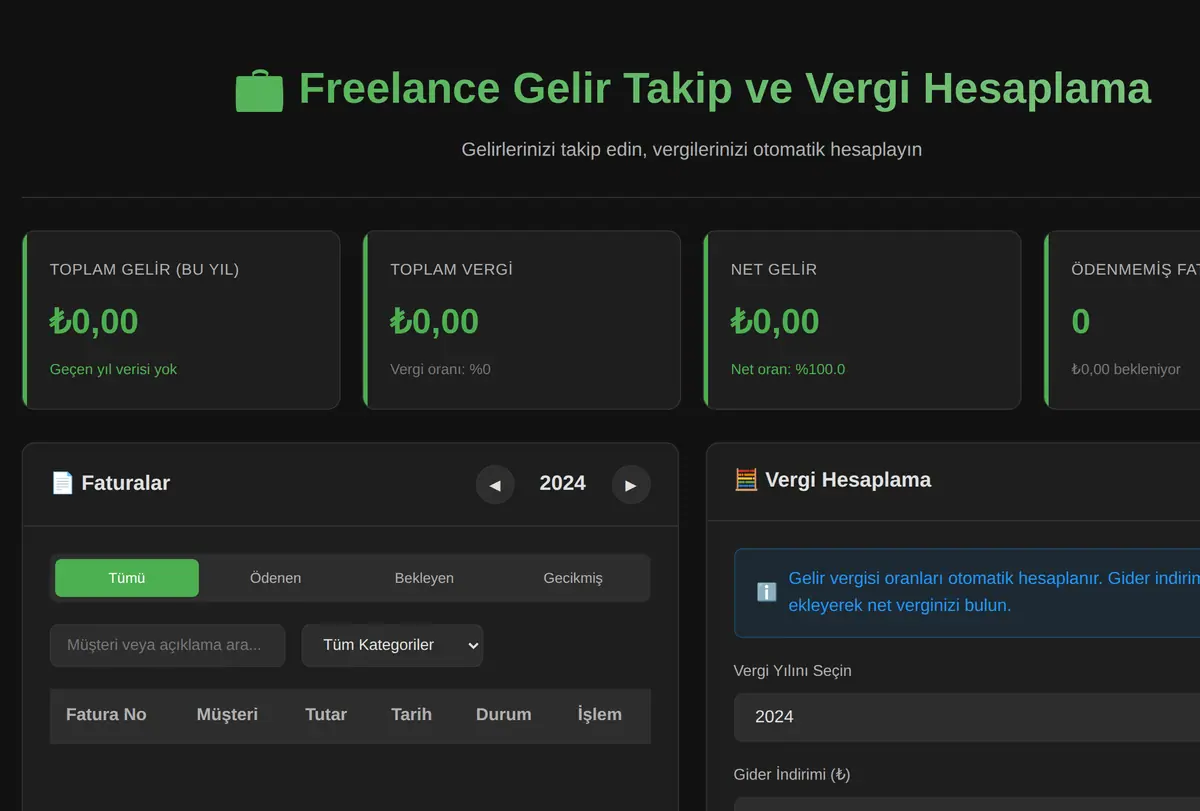Go to previous year with left arrow

click(x=495, y=485)
